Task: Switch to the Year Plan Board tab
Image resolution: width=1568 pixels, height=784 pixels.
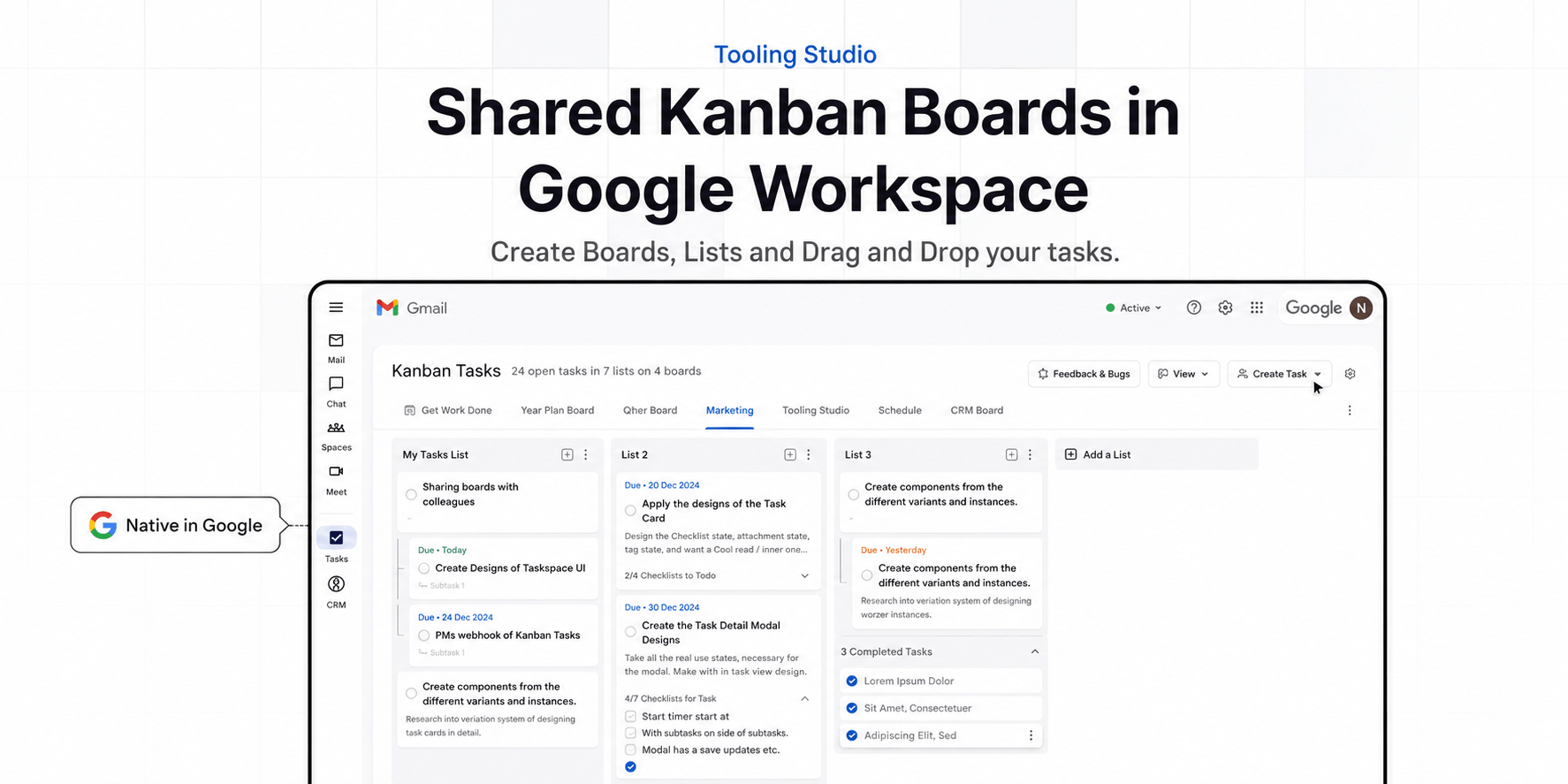Action: pyautogui.click(x=557, y=410)
